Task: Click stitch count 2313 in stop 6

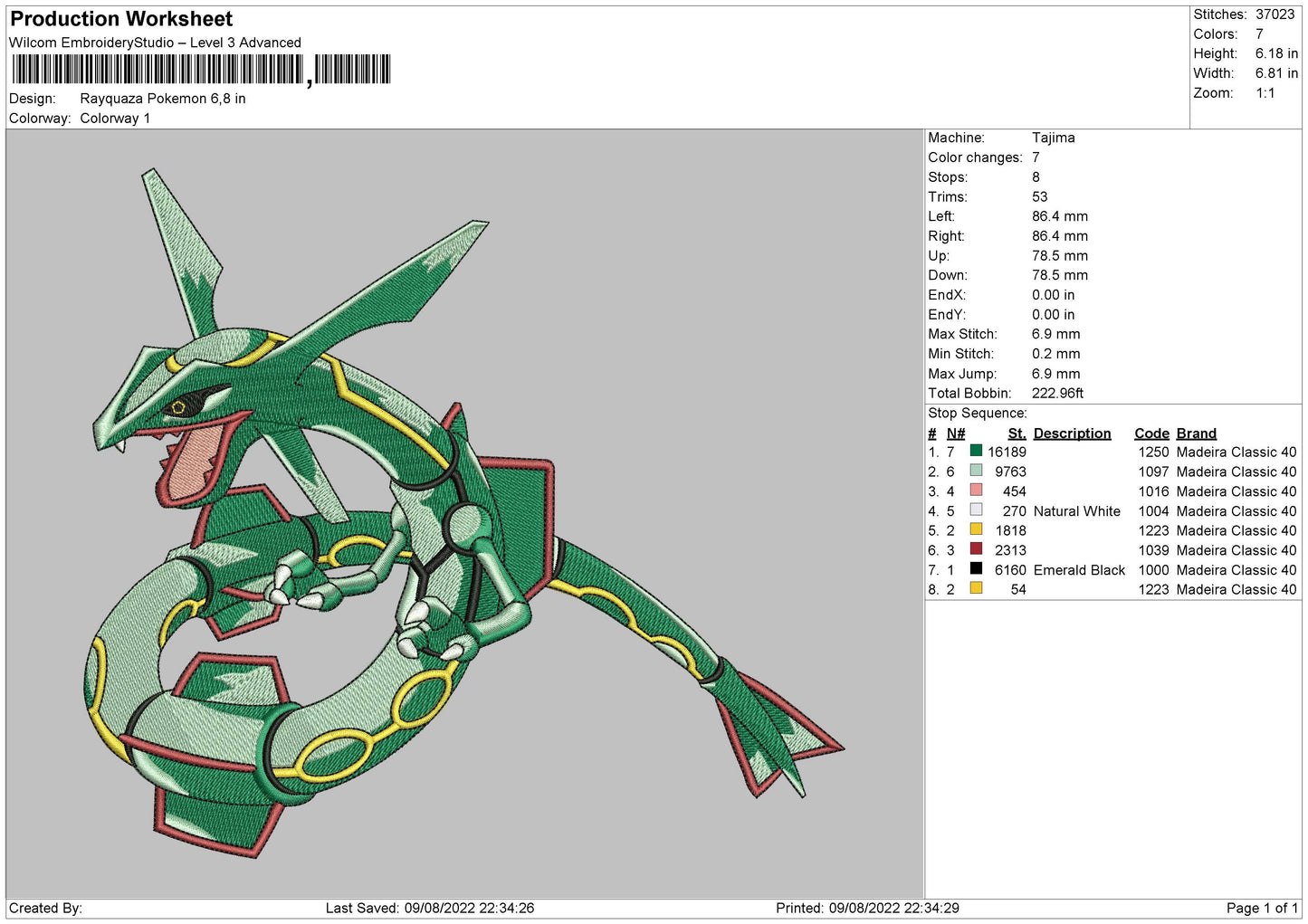Action: tap(1010, 550)
